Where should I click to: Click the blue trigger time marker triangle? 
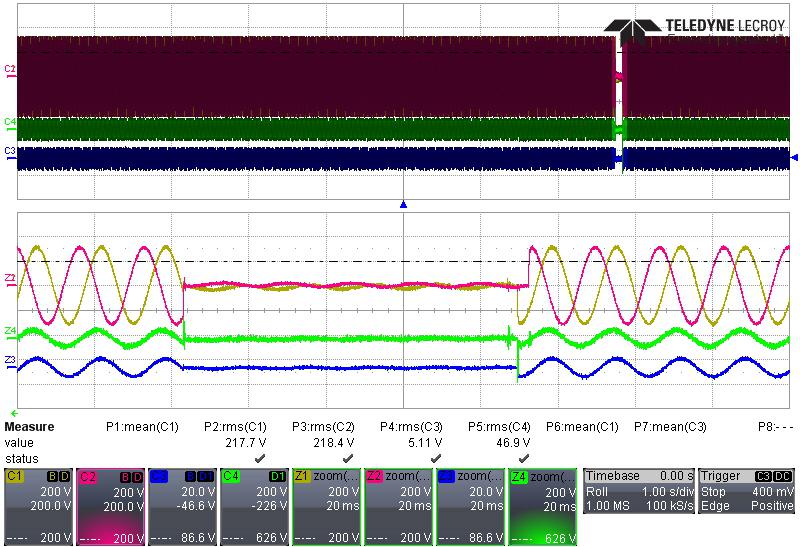(403, 204)
